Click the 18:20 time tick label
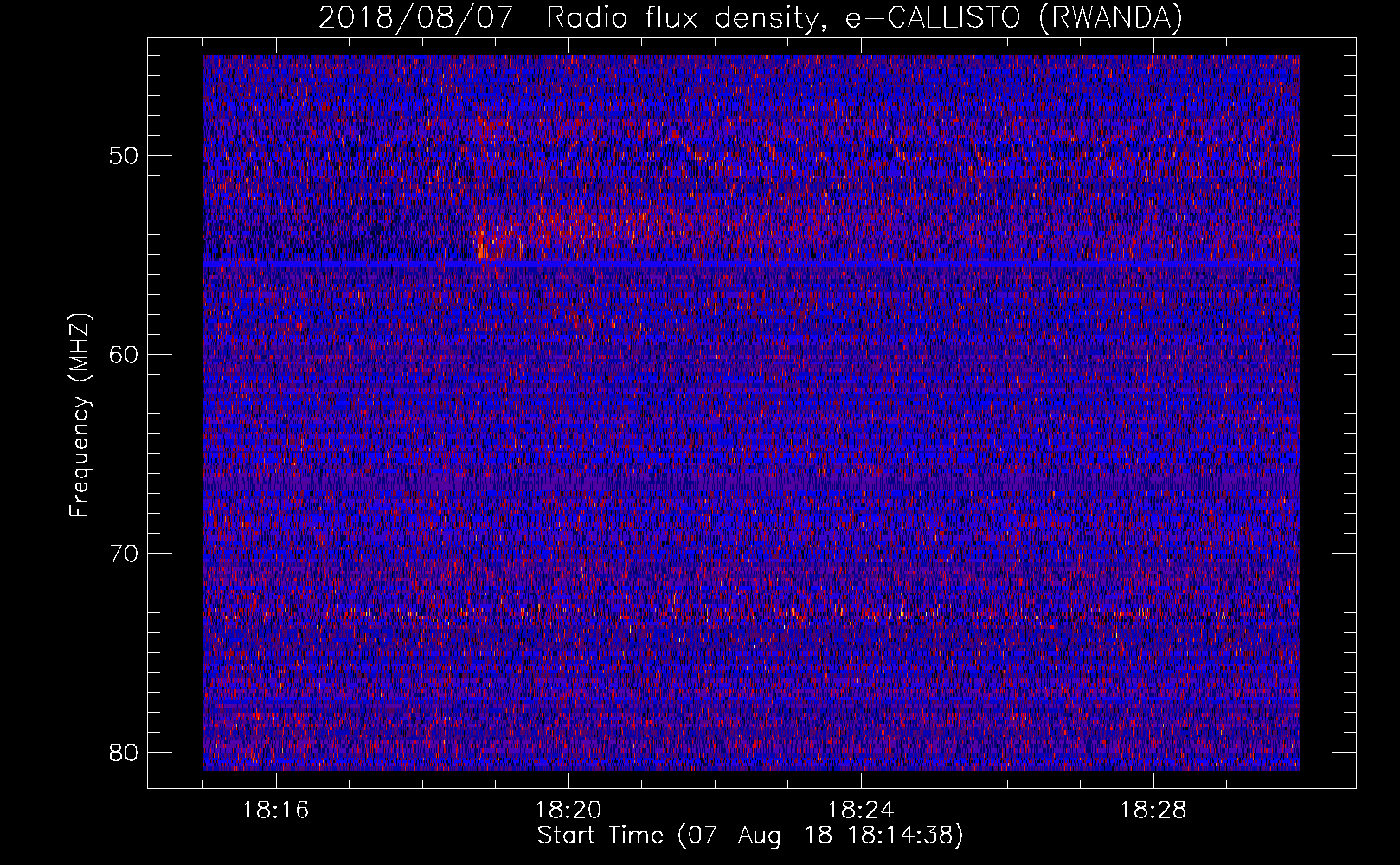The image size is (1400, 865). (x=568, y=811)
